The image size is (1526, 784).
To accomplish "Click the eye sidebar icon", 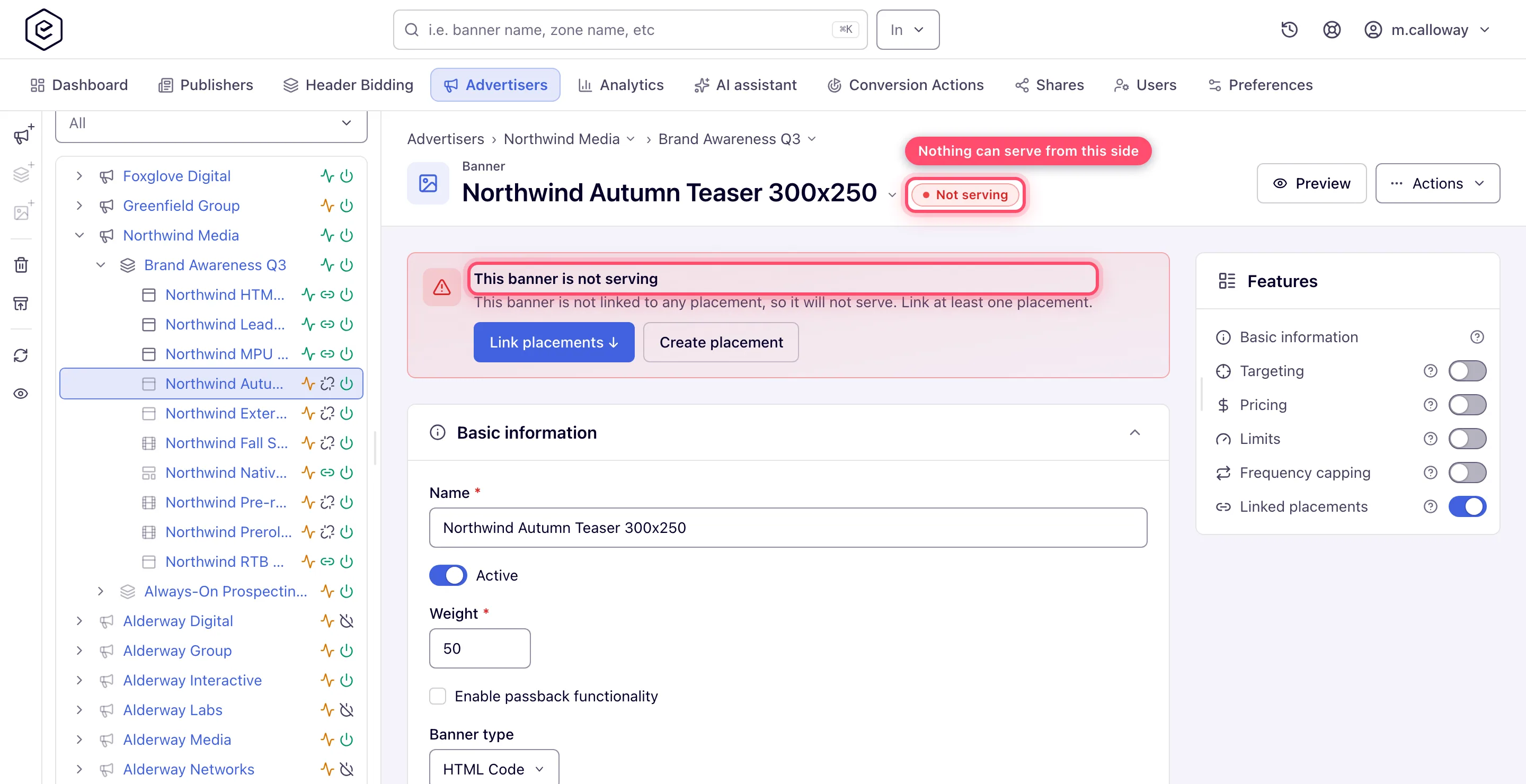I will 21,394.
